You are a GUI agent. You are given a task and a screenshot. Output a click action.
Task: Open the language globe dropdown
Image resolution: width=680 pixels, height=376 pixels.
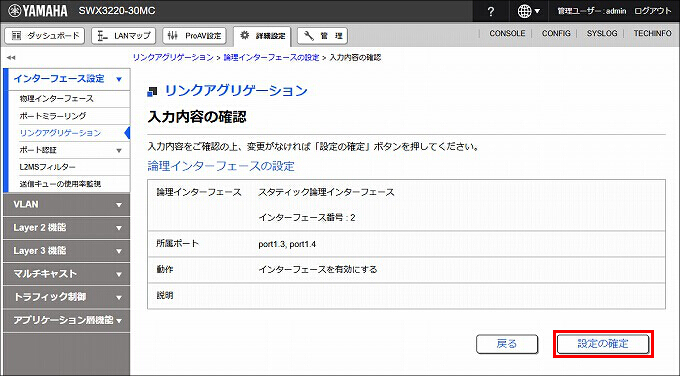(529, 11)
